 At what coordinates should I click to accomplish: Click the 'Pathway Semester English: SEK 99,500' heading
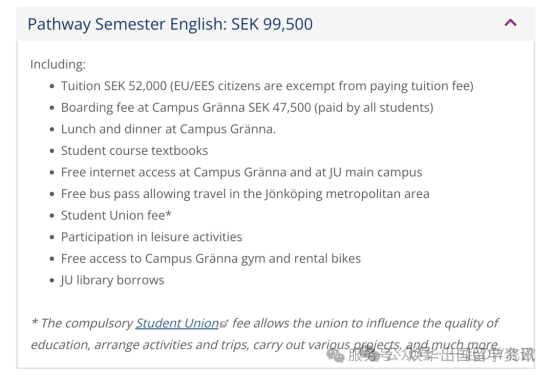[x=170, y=24]
